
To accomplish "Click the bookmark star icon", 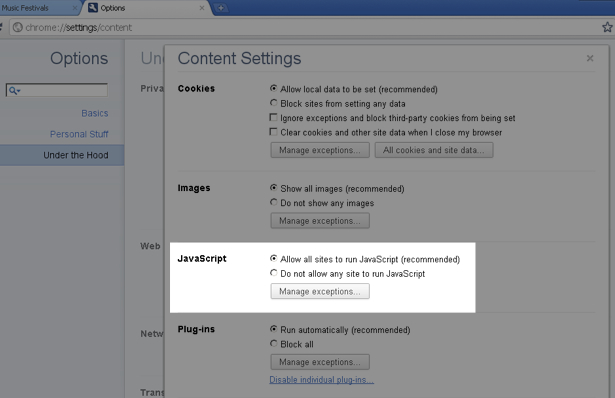I will click(x=607, y=27).
